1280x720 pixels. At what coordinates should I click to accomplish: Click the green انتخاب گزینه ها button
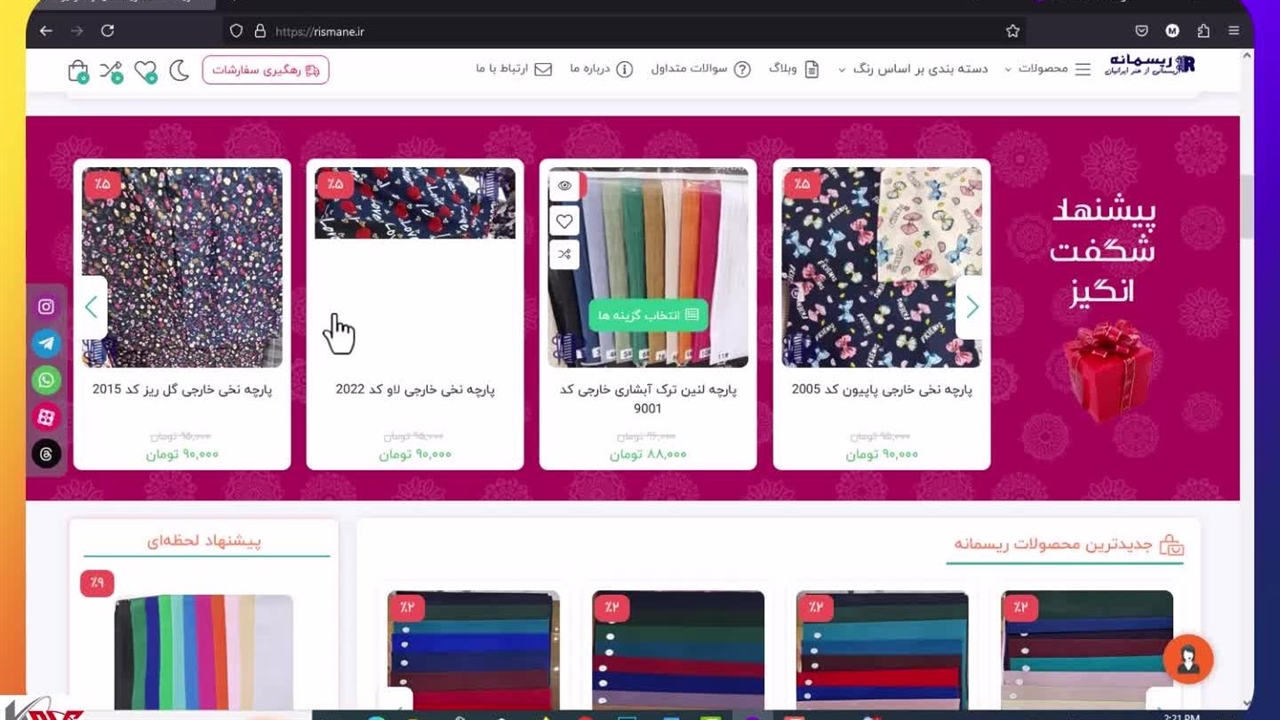pyautogui.click(x=648, y=315)
